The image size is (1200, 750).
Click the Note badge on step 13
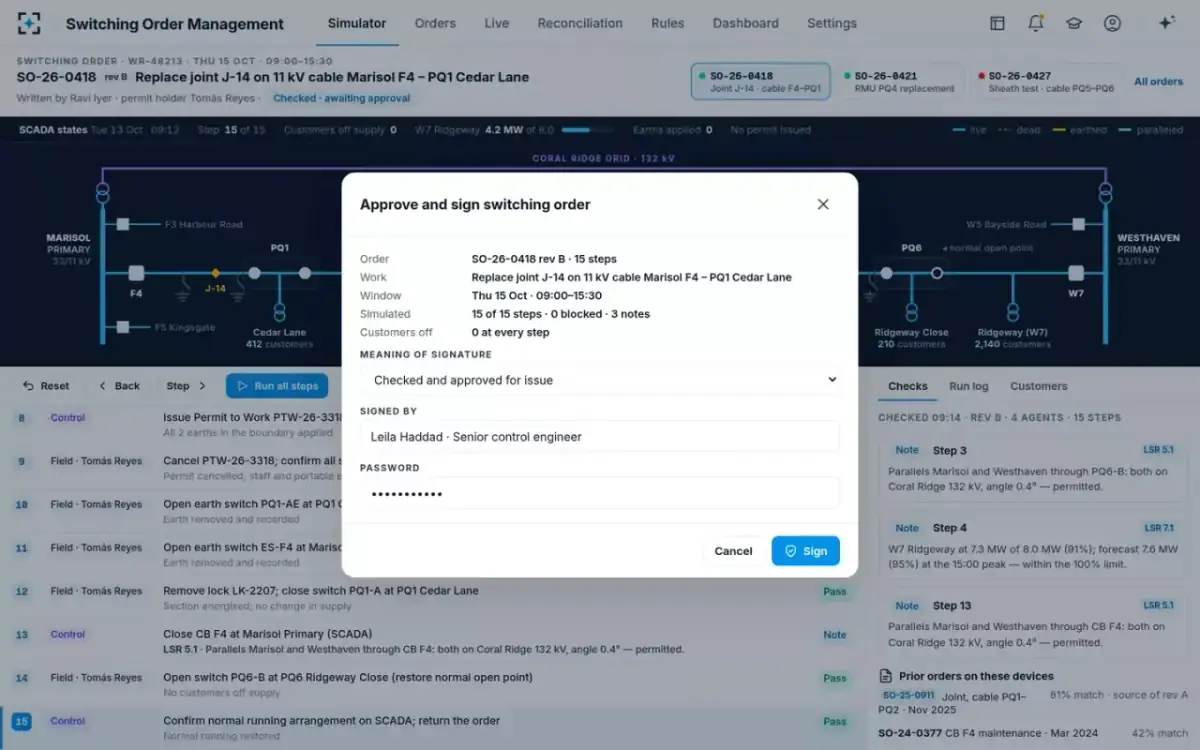click(835, 635)
